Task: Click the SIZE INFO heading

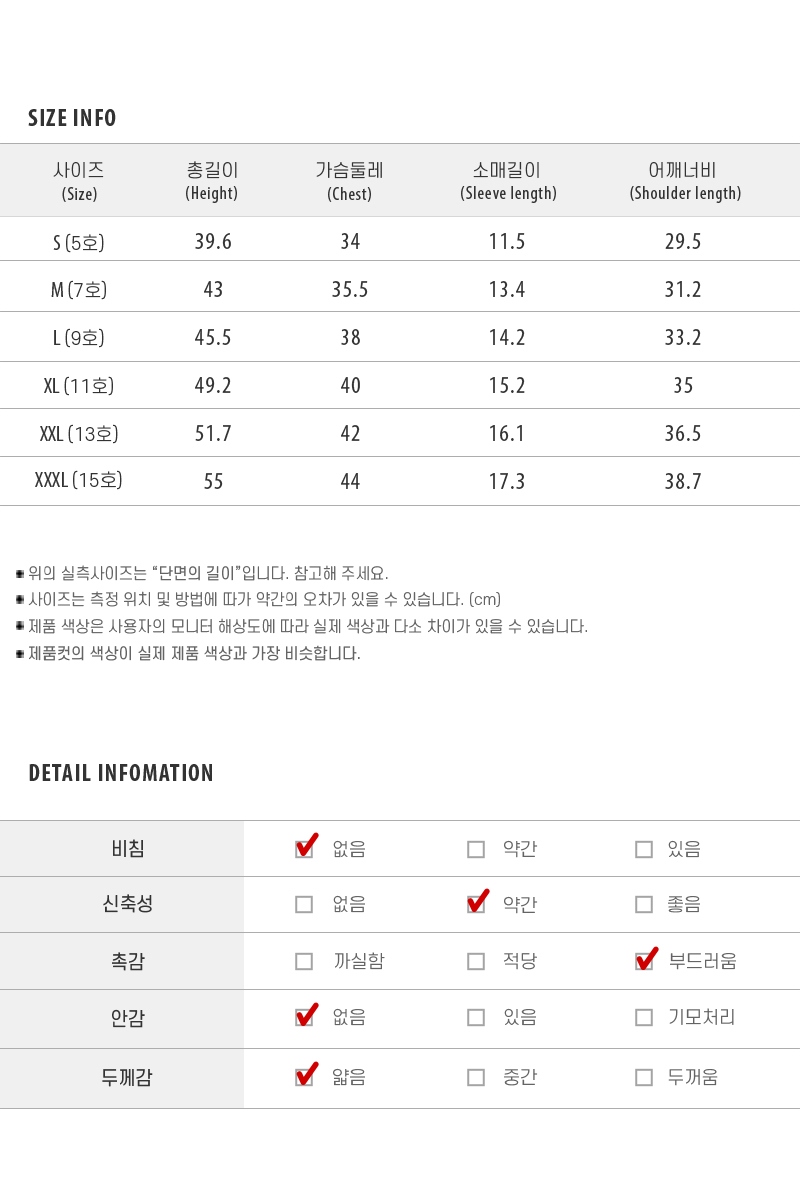Action: pyautogui.click(x=72, y=119)
